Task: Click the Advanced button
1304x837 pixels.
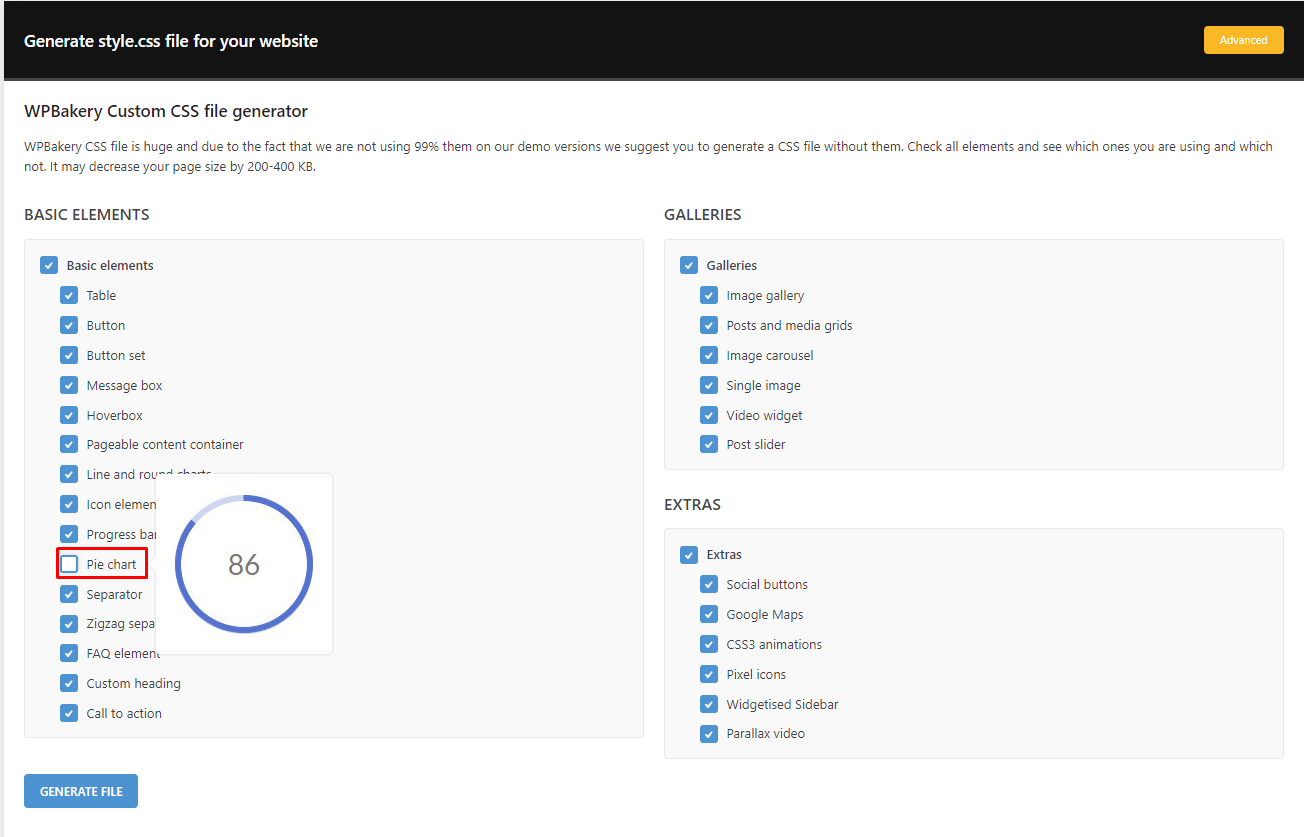Action: (1243, 40)
